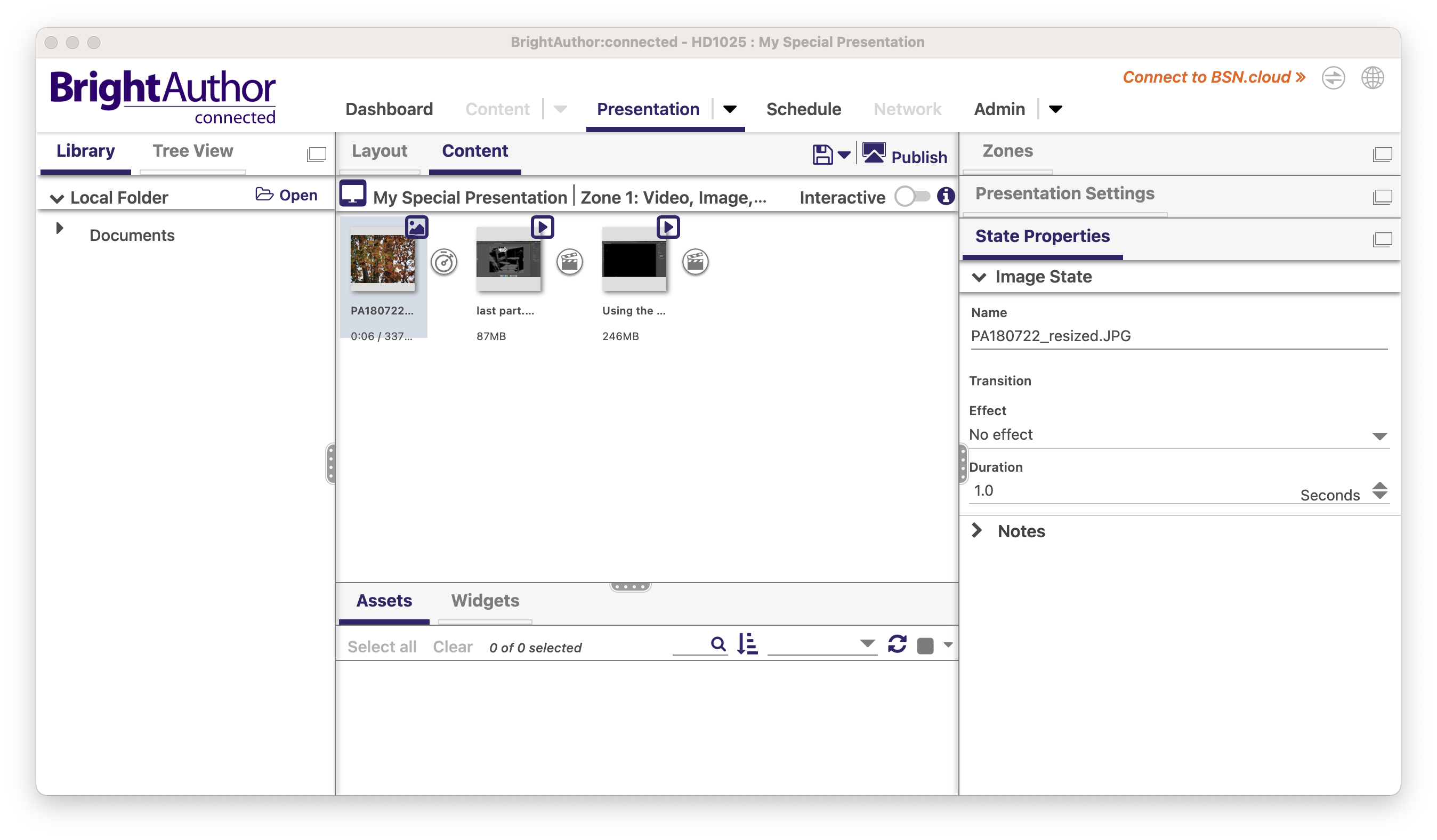Click the presentation monitor icon

pos(353,193)
